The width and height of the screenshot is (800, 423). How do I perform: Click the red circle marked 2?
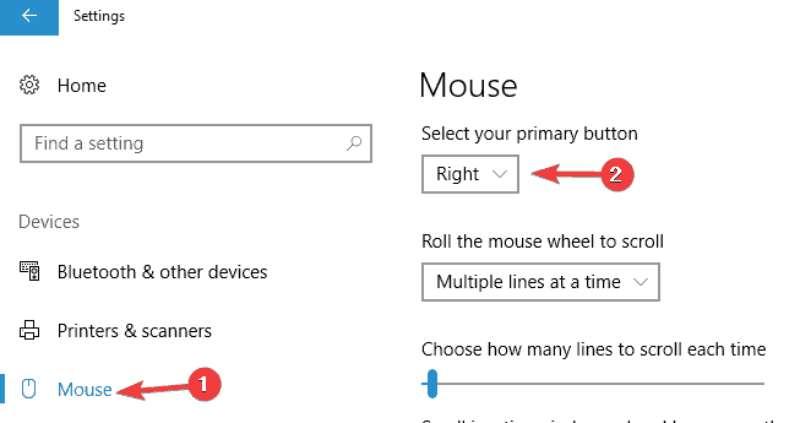(x=616, y=175)
